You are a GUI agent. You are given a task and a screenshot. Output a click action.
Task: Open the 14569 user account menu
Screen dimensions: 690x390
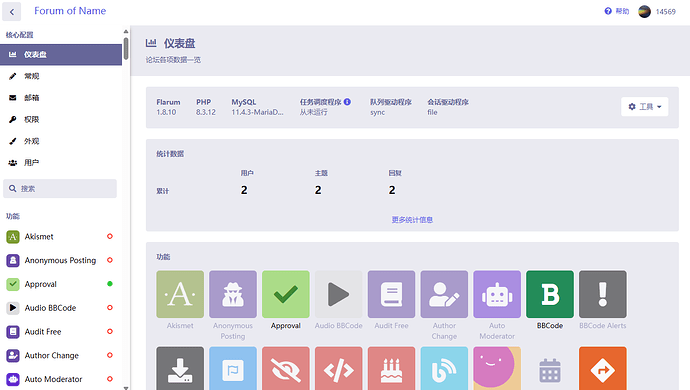(657, 11)
